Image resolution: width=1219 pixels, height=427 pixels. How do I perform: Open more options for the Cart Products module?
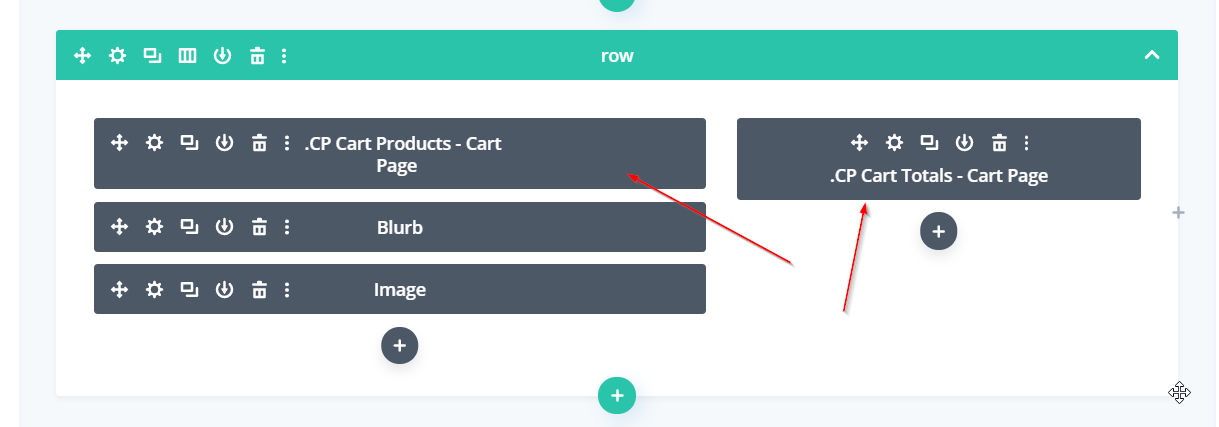click(287, 143)
